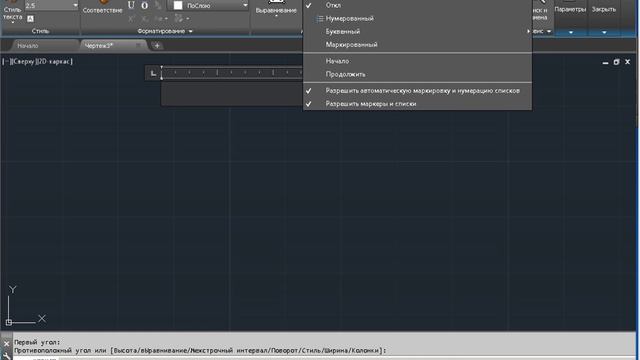Click the white color swatch ПоСлою
Viewport: 640px width, 360px height.
click(x=178, y=5)
